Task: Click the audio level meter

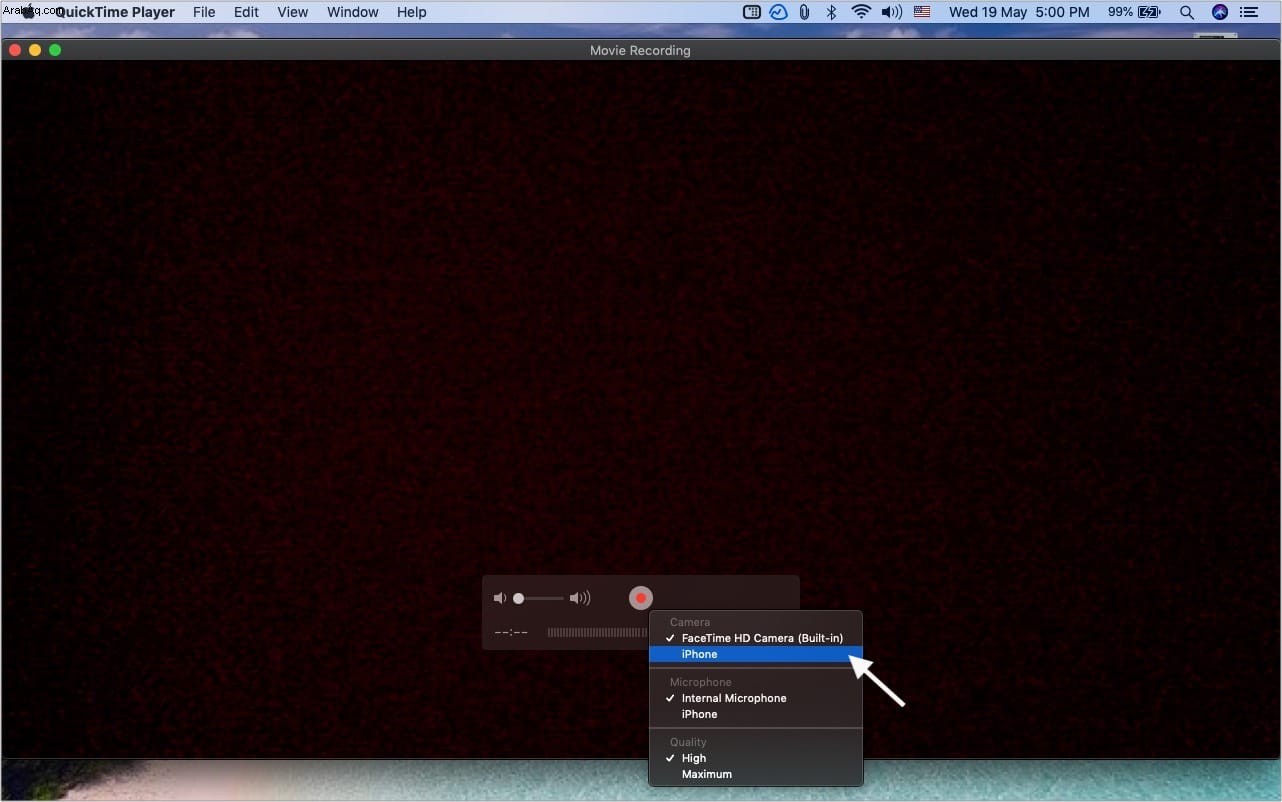Action: [597, 632]
